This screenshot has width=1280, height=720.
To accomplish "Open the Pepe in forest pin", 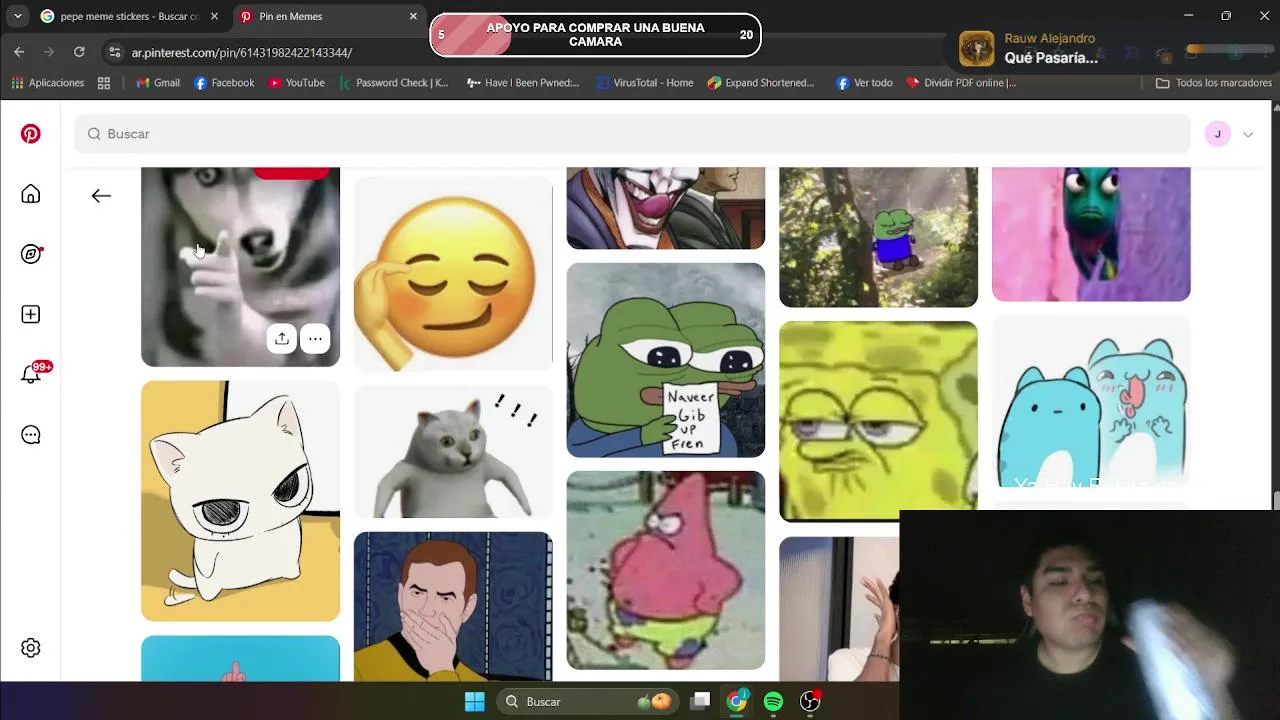I will click(x=878, y=237).
